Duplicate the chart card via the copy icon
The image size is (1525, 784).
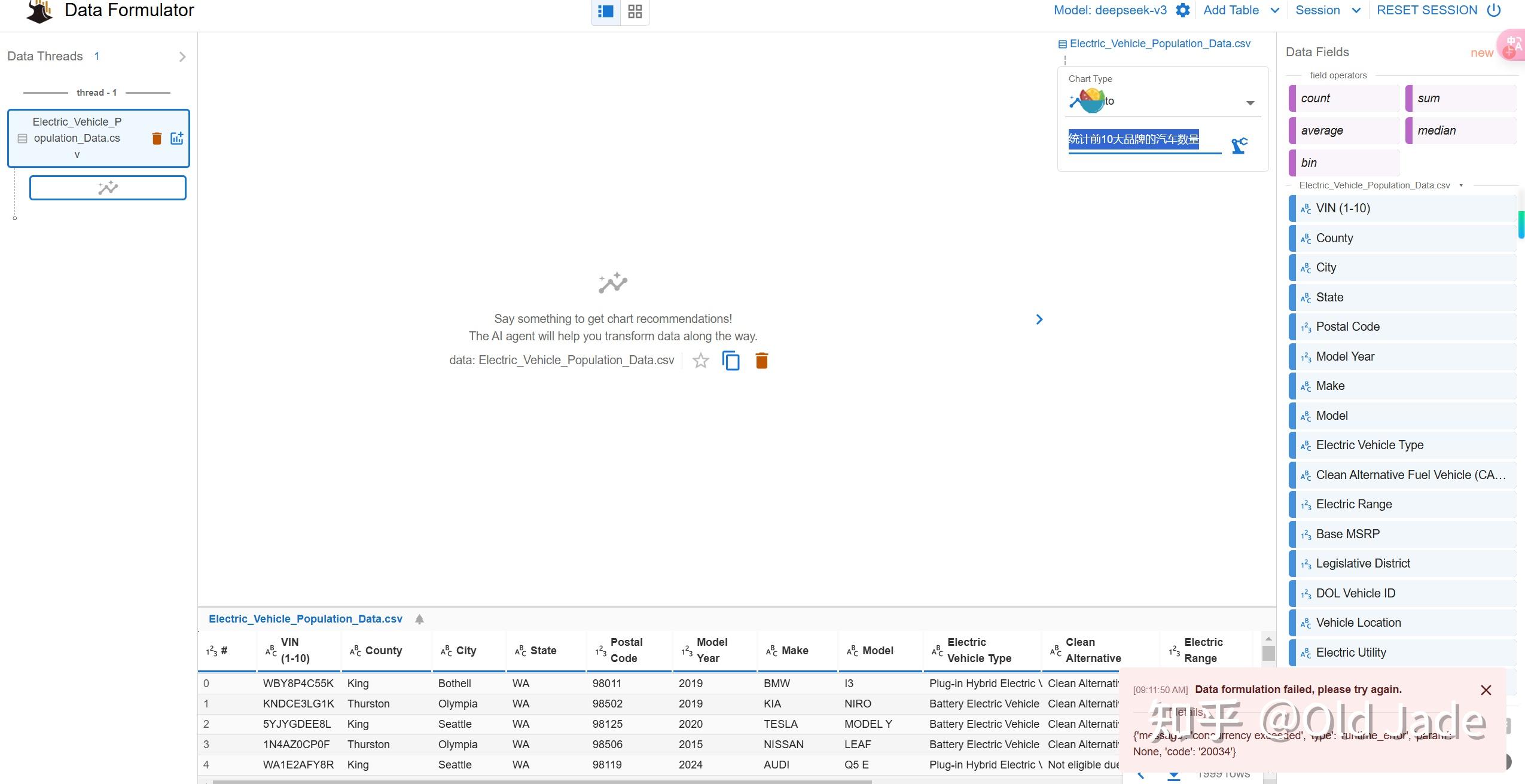pos(730,360)
